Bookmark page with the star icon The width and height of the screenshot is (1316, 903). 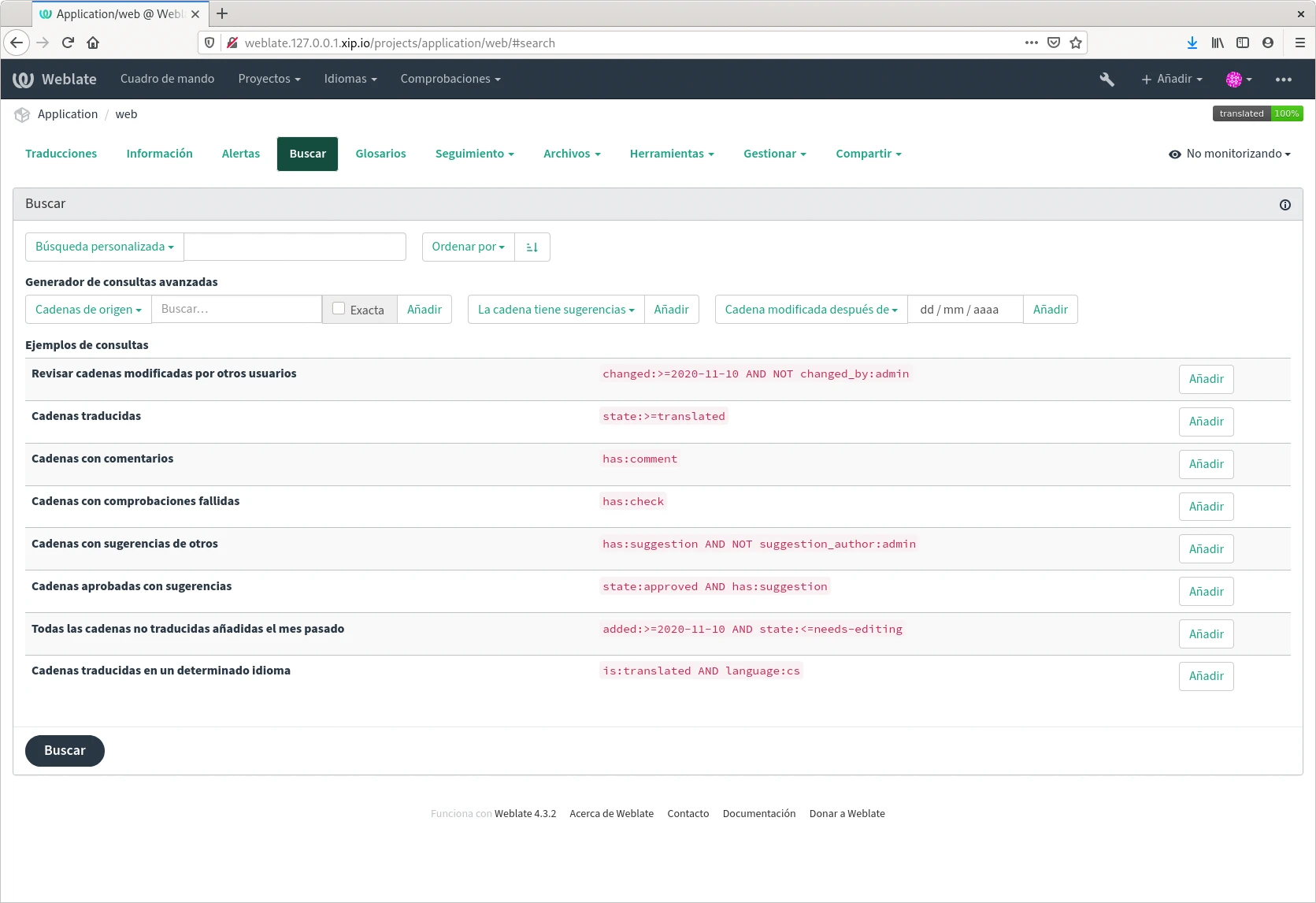[1076, 43]
